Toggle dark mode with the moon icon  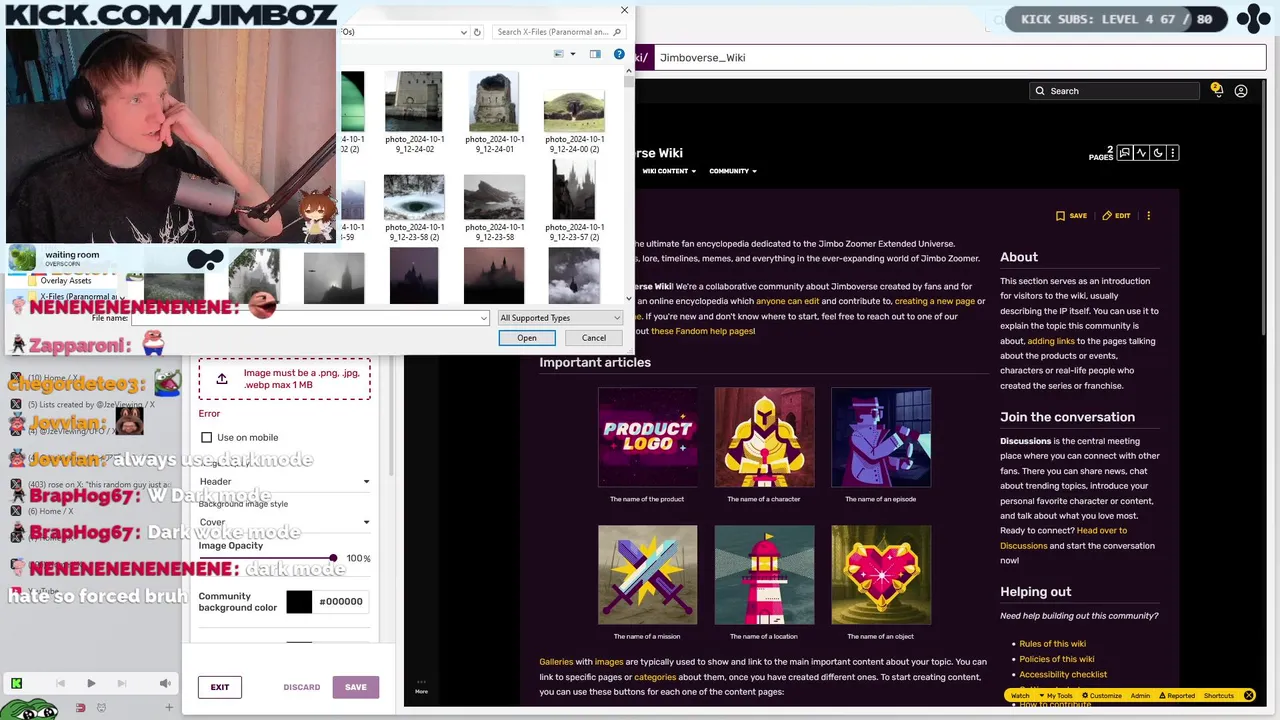tap(1157, 153)
